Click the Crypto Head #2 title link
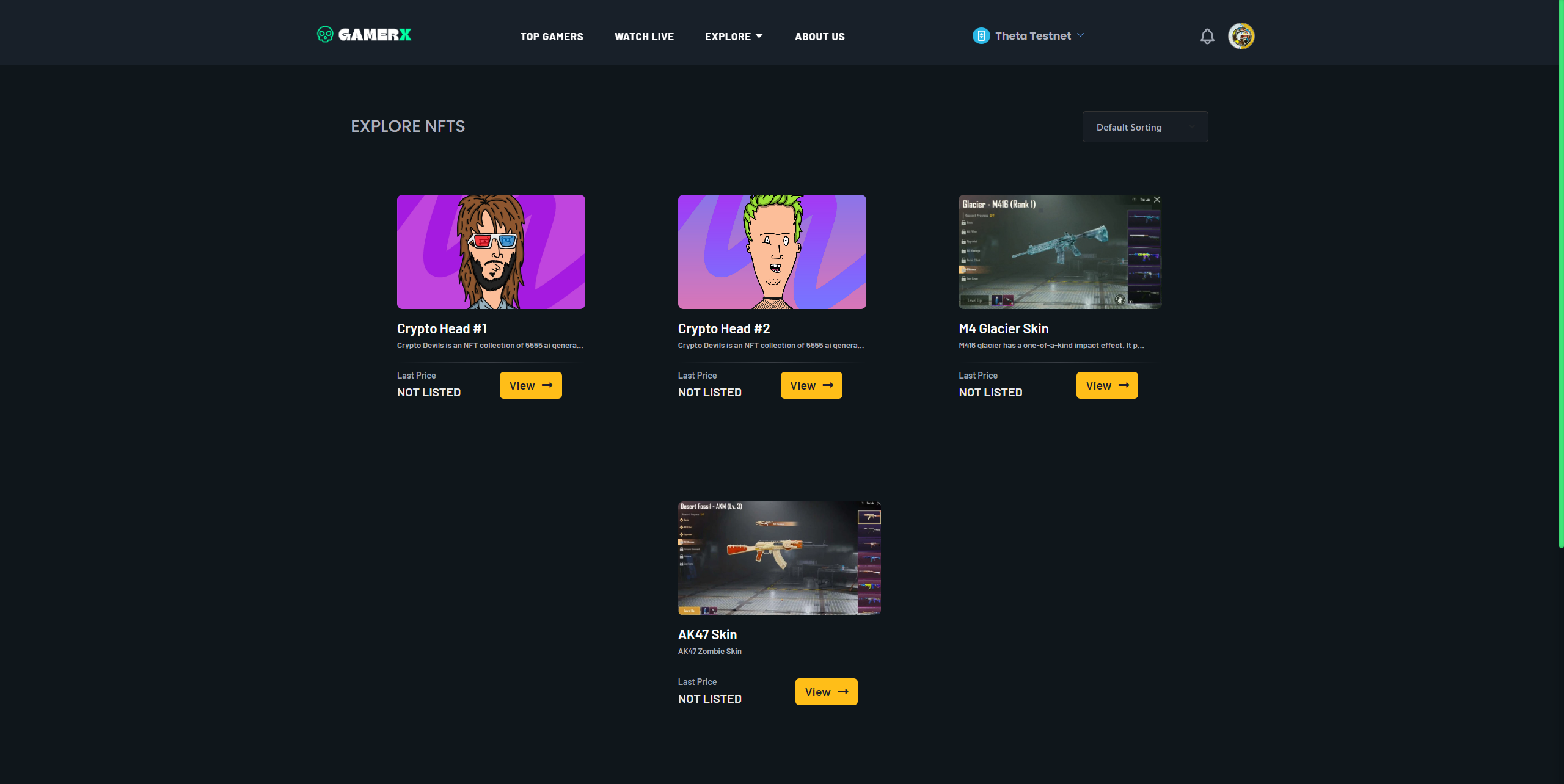 (723, 328)
